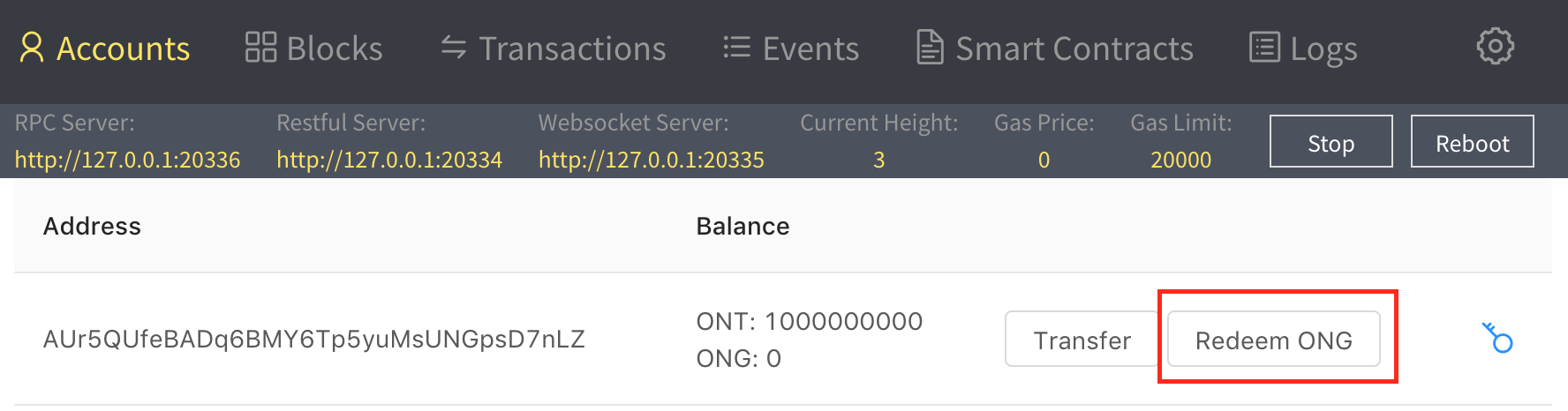Click the arrows icon beside Transactions
This screenshot has width=1568, height=411.
point(453,48)
